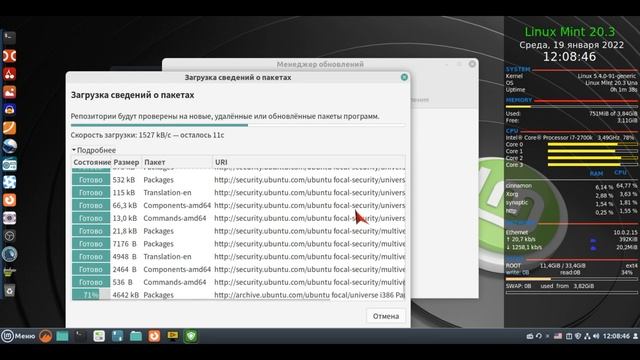Close the Менеджер обновлений window behind
The height and width of the screenshot is (360, 640).
472,64
